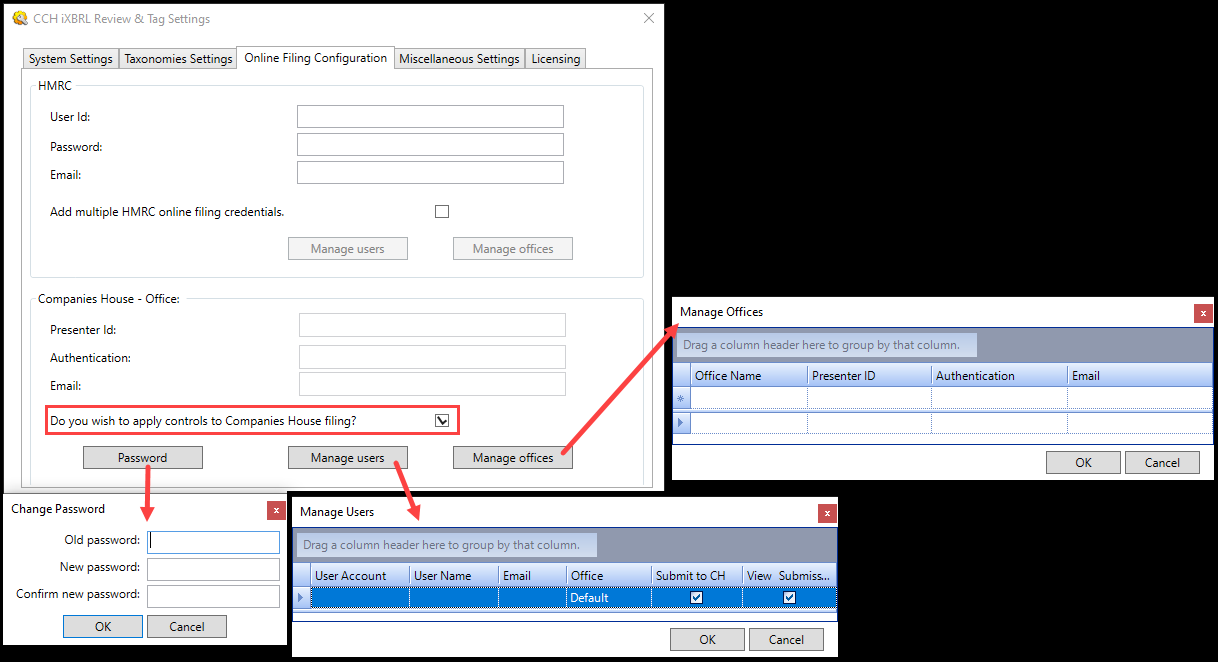This screenshot has width=1218, height=662.
Task: Click Companies House Manage users button
Action: coord(348,458)
